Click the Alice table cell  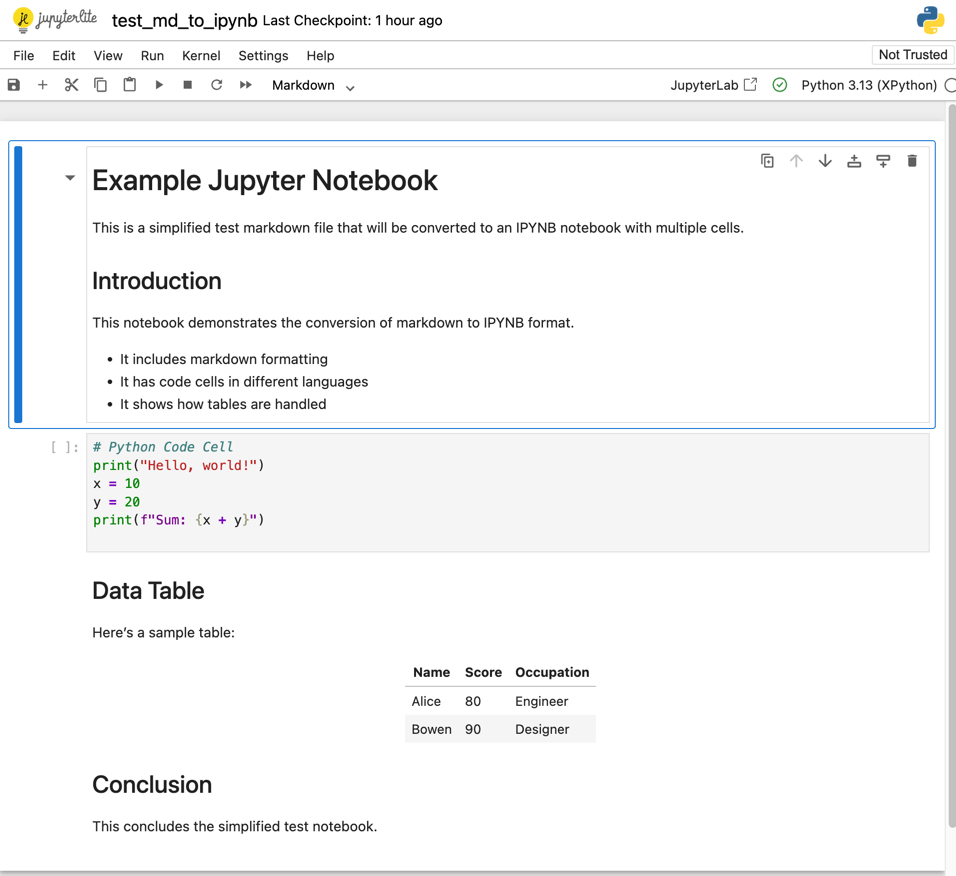point(426,701)
